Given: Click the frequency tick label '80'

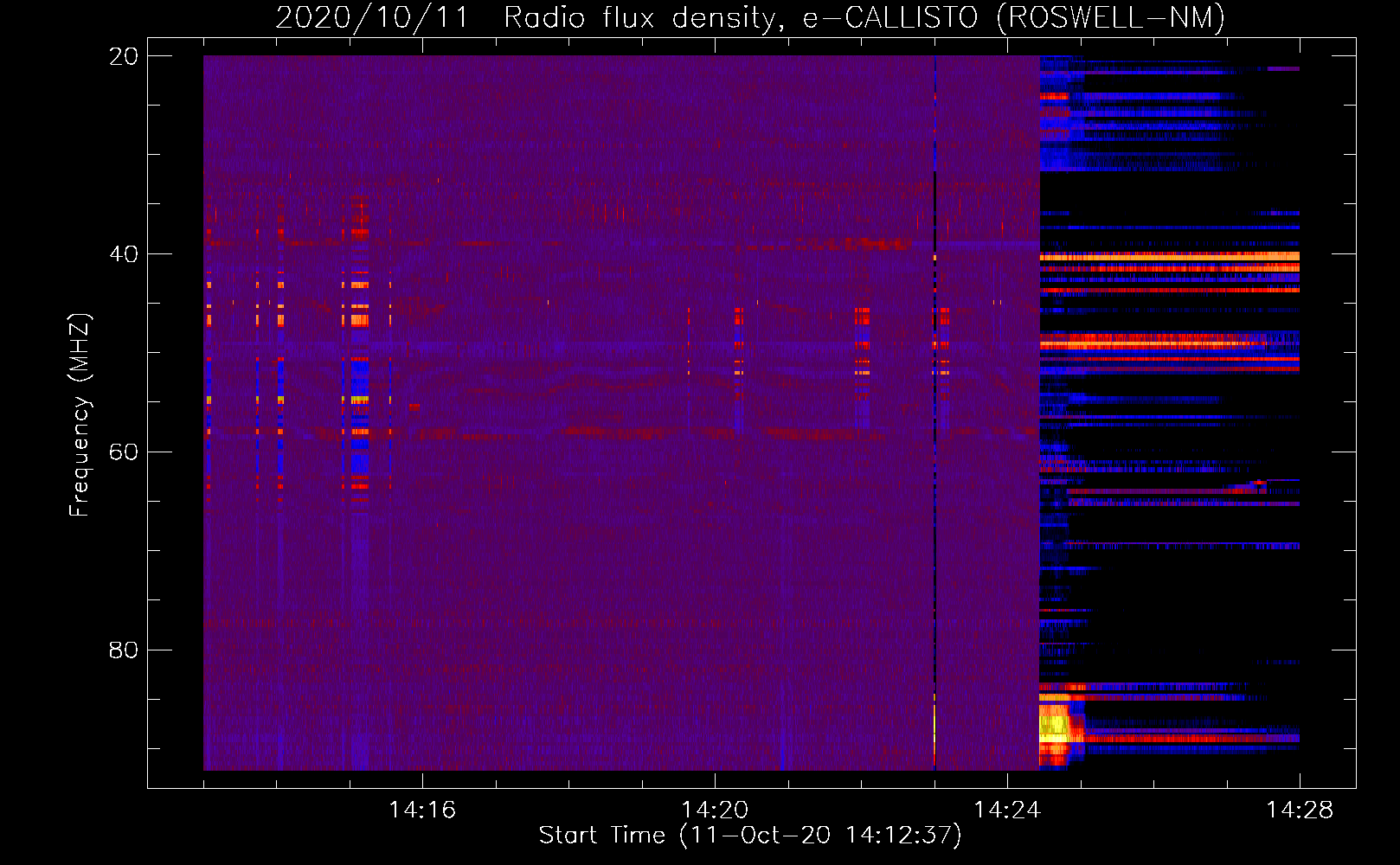Looking at the screenshot, I should (x=124, y=650).
